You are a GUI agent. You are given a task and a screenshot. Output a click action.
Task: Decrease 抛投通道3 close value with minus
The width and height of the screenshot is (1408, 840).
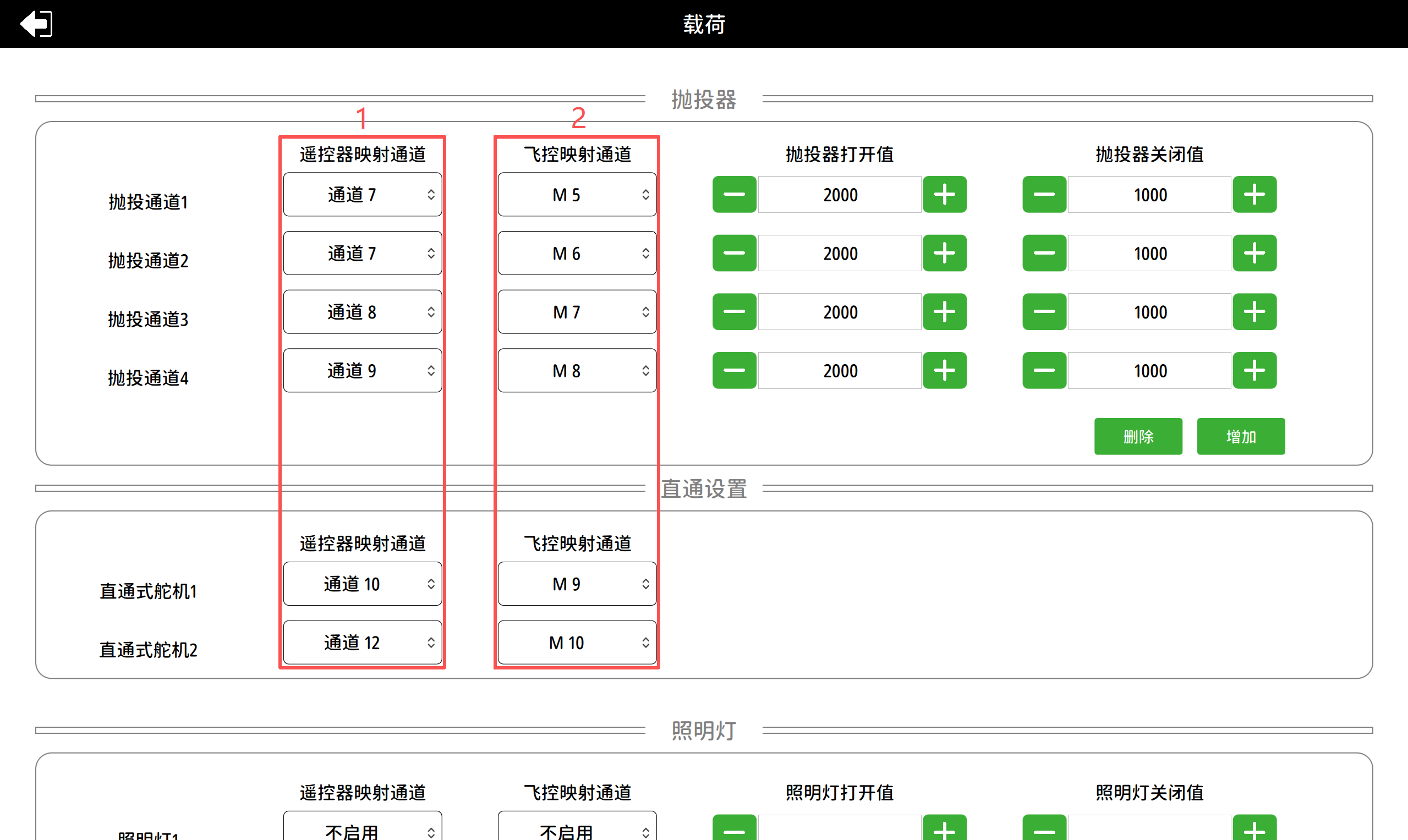point(1044,312)
